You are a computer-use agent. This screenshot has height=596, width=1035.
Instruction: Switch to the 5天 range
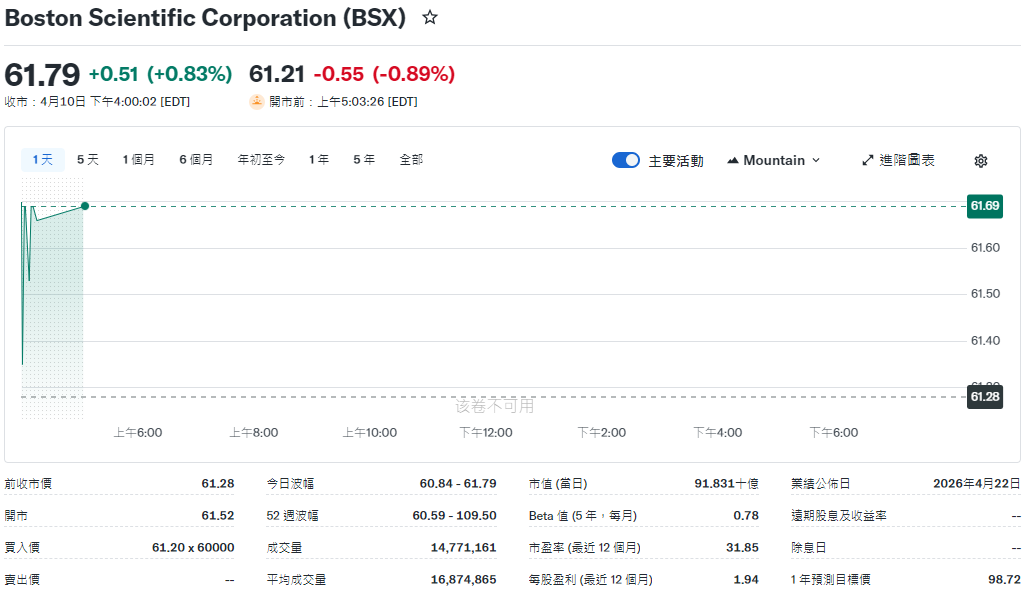[x=88, y=159]
